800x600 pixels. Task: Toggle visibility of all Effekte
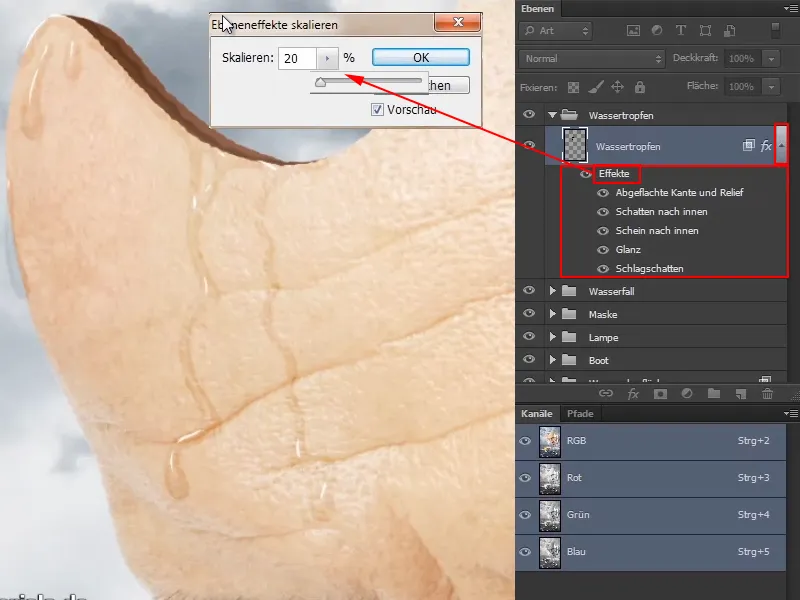(x=585, y=174)
